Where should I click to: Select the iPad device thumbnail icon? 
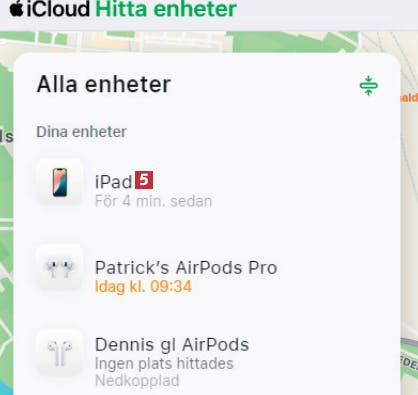click(60, 182)
